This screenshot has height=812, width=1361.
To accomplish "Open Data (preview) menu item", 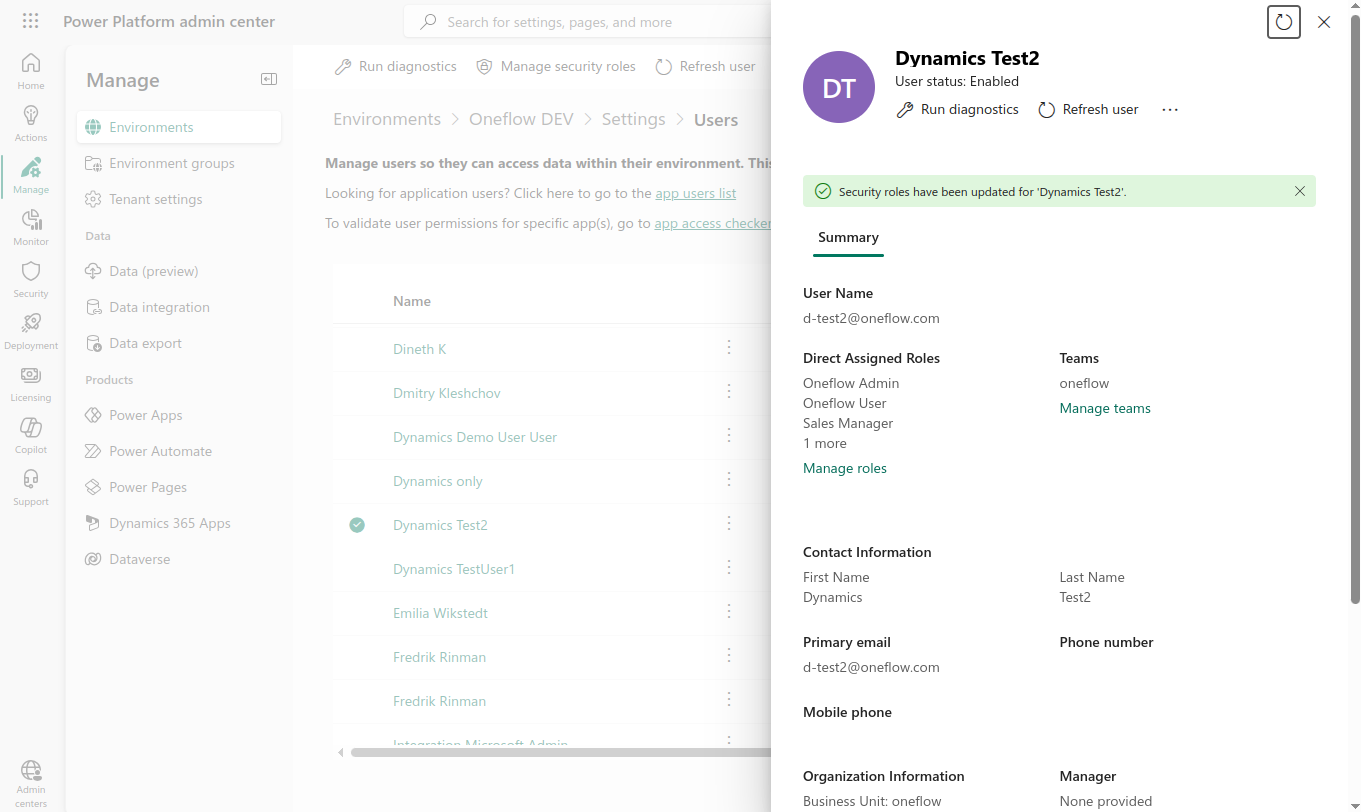I will tap(179, 271).
